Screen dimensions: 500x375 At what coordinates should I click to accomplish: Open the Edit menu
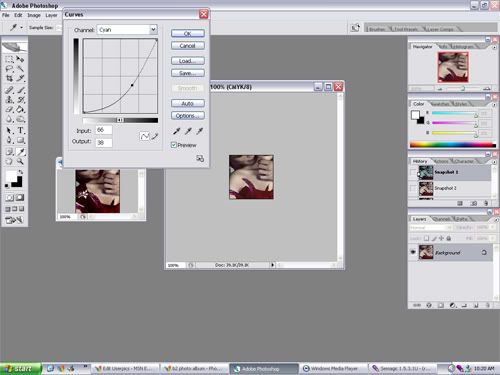[18, 15]
